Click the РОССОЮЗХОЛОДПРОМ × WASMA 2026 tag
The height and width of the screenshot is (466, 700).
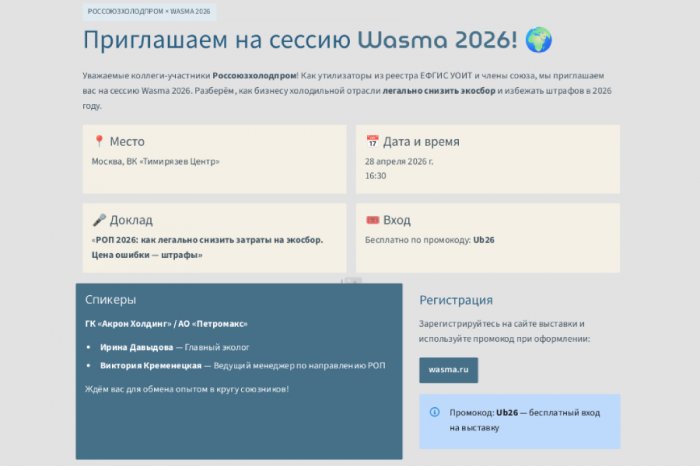click(149, 11)
